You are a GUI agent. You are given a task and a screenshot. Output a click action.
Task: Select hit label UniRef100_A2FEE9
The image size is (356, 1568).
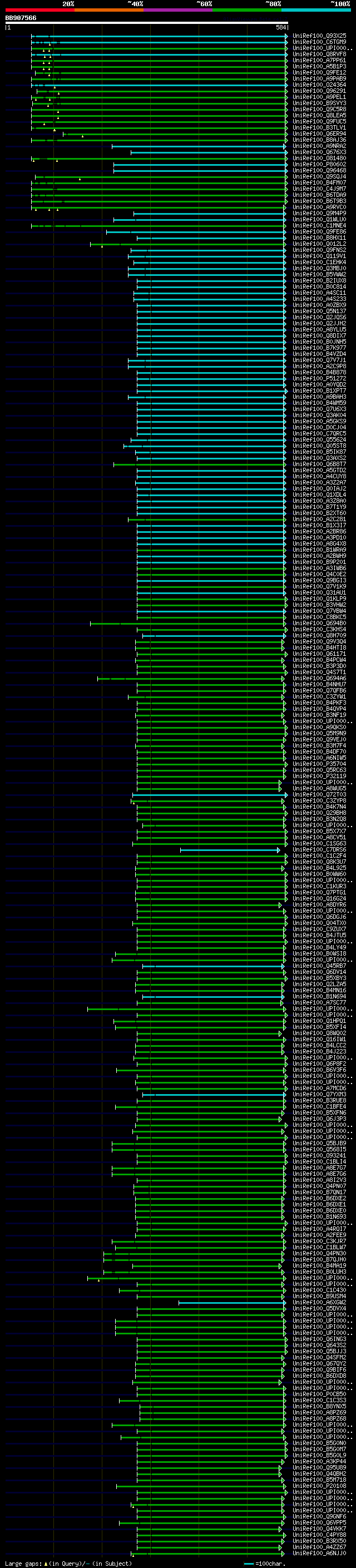[319, 1235]
